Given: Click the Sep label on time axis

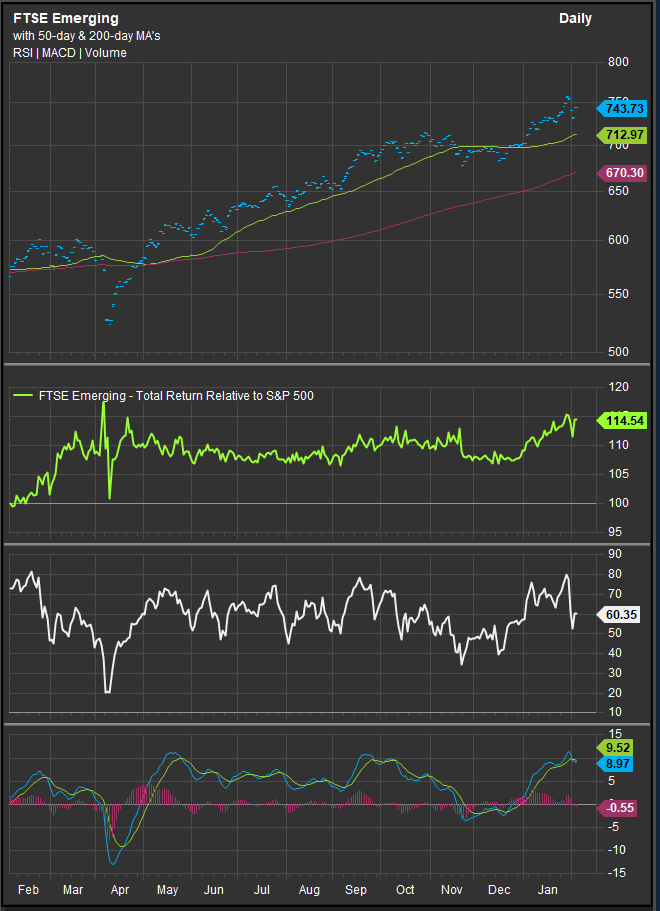Looking at the screenshot, I should point(357,889).
